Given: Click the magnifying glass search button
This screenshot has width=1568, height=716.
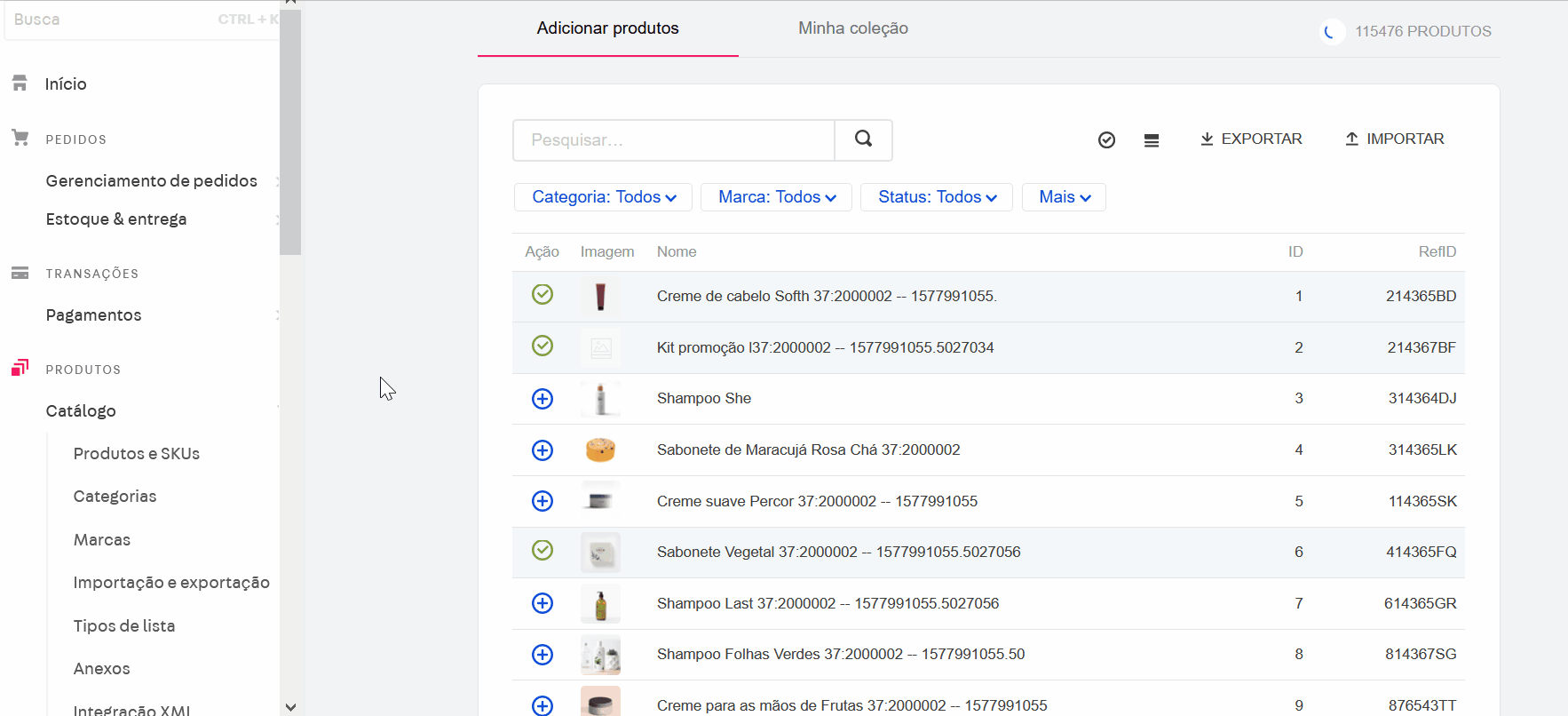Looking at the screenshot, I should point(863,139).
